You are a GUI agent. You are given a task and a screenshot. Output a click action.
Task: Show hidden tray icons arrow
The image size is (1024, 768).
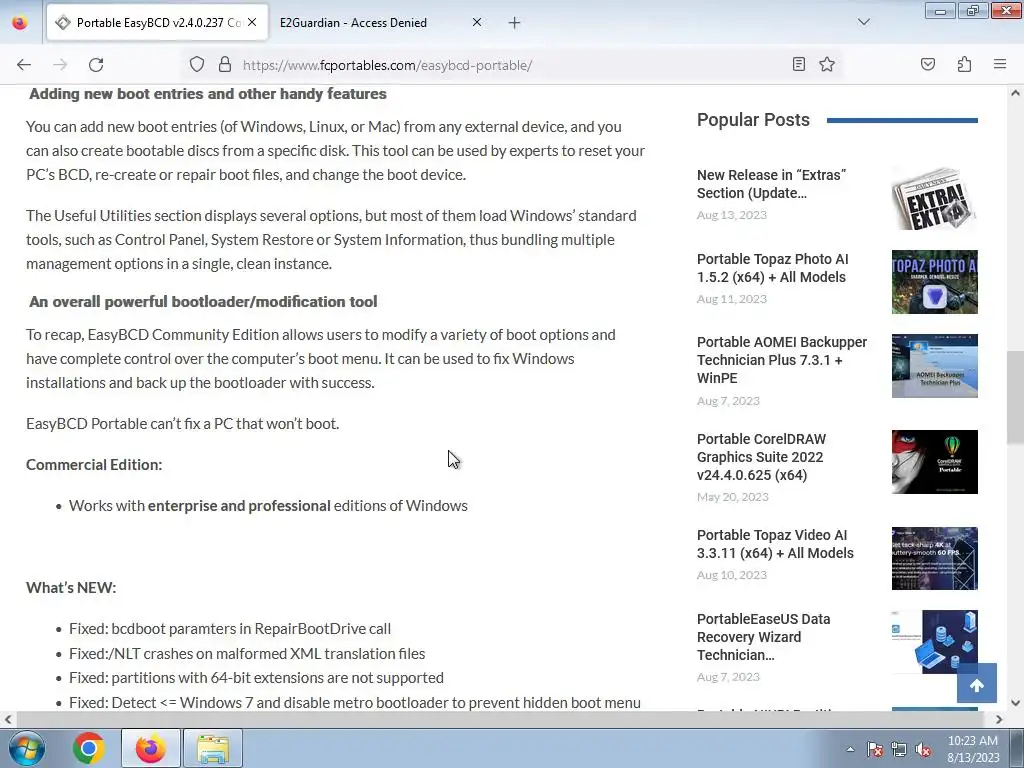point(850,749)
